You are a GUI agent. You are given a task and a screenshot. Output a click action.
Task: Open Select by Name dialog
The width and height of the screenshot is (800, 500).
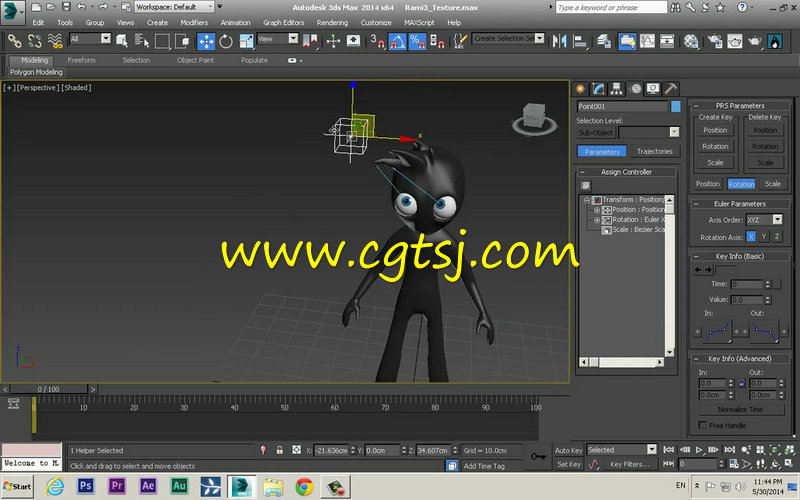click(x=141, y=41)
